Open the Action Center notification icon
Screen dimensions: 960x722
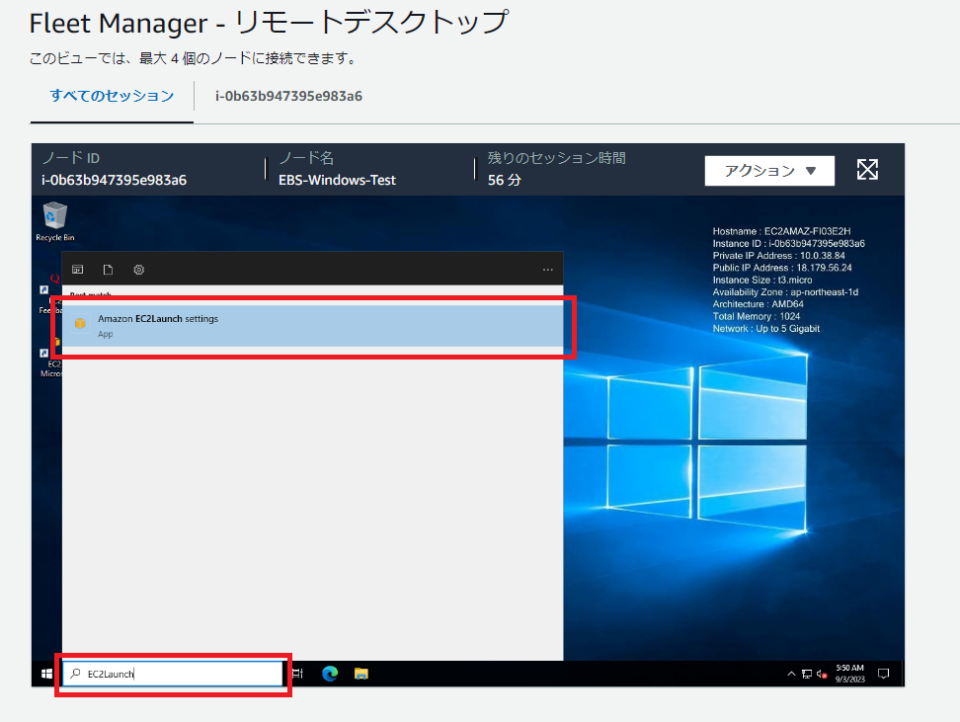(883, 674)
